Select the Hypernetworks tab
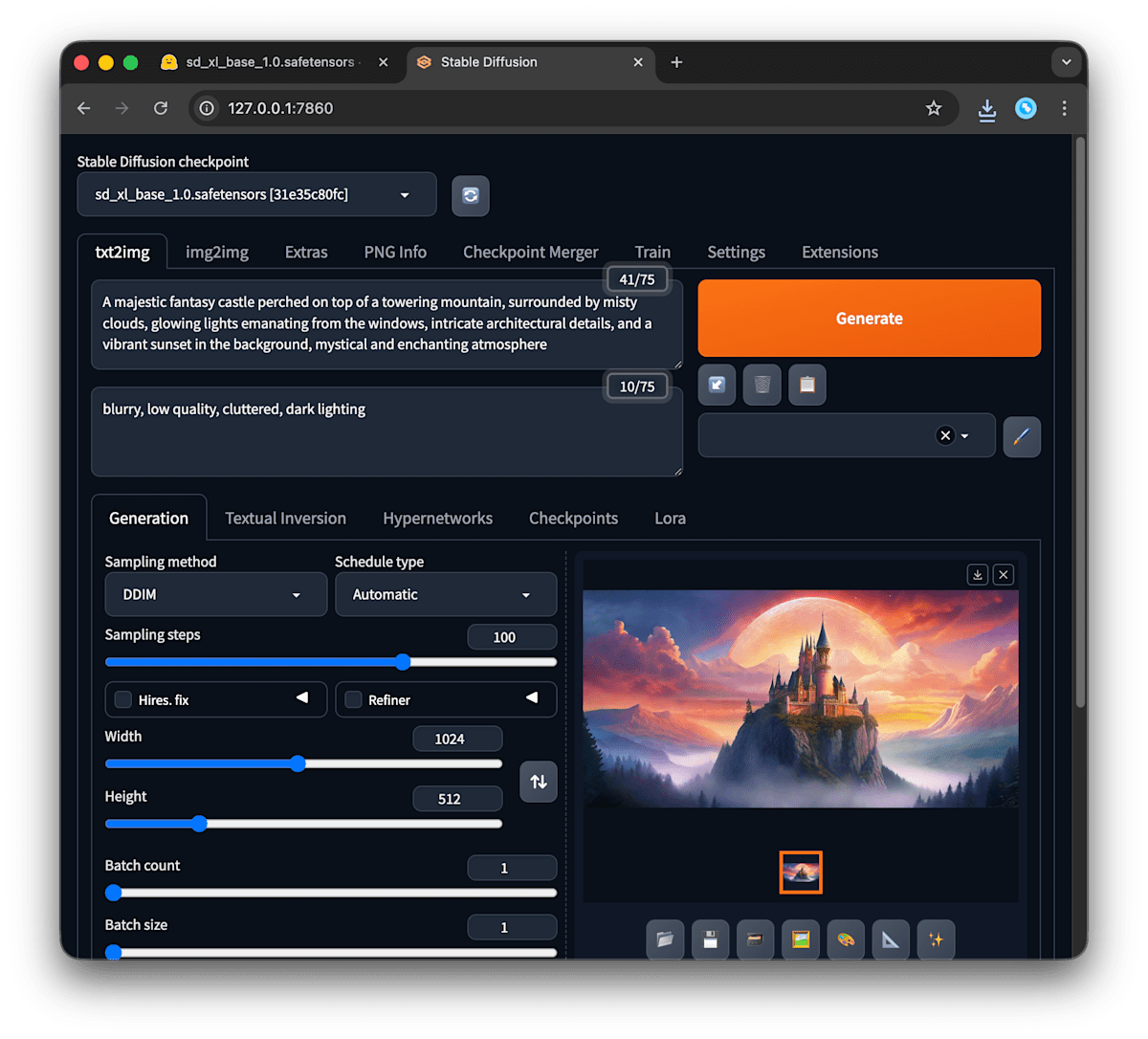Image resolution: width=1148 pixels, height=1039 pixels. pos(437,519)
